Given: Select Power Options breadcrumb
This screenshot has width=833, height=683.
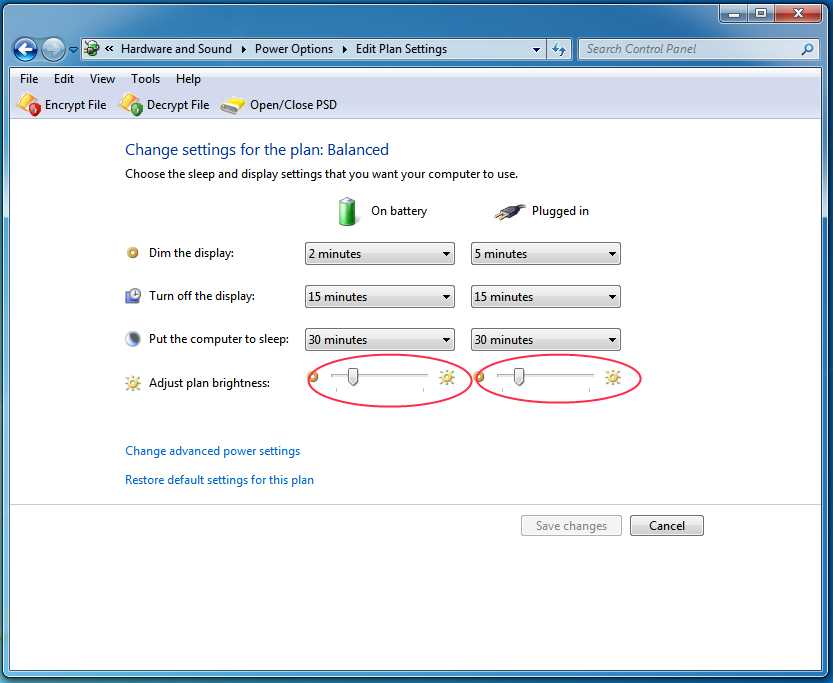Looking at the screenshot, I should click(294, 49).
